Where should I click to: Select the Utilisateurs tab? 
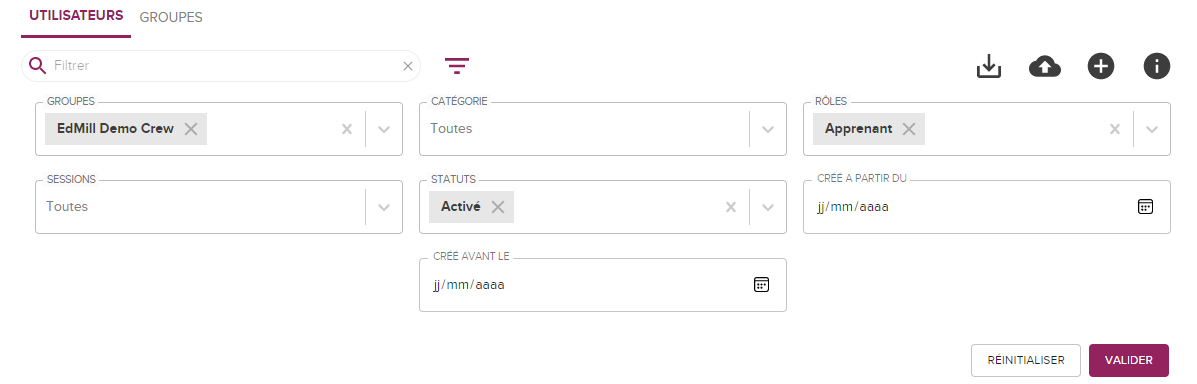[x=76, y=16]
